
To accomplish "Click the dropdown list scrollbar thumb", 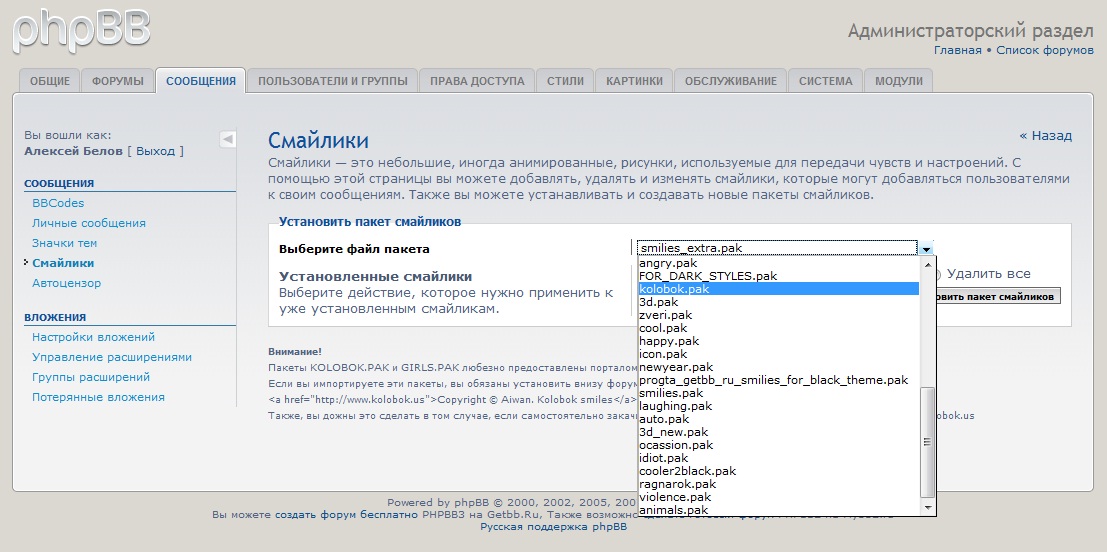I will point(928,442).
